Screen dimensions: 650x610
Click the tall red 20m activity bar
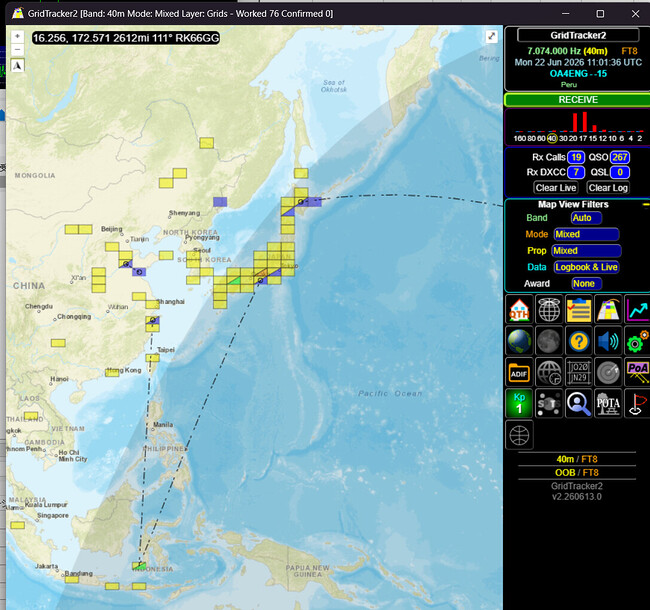[575, 122]
